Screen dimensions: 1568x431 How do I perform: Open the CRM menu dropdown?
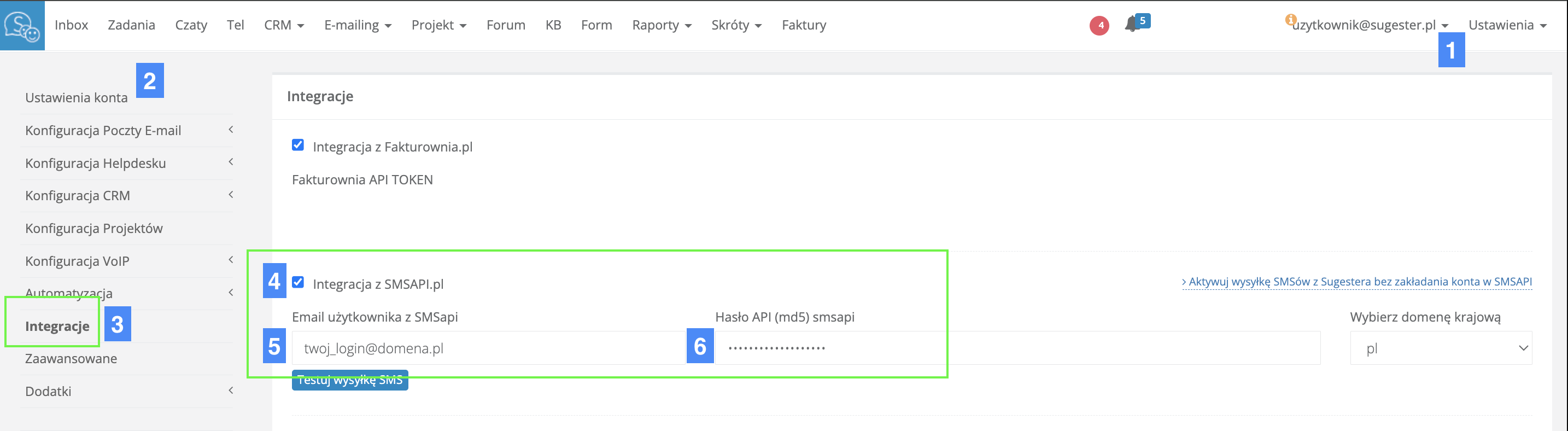284,26
